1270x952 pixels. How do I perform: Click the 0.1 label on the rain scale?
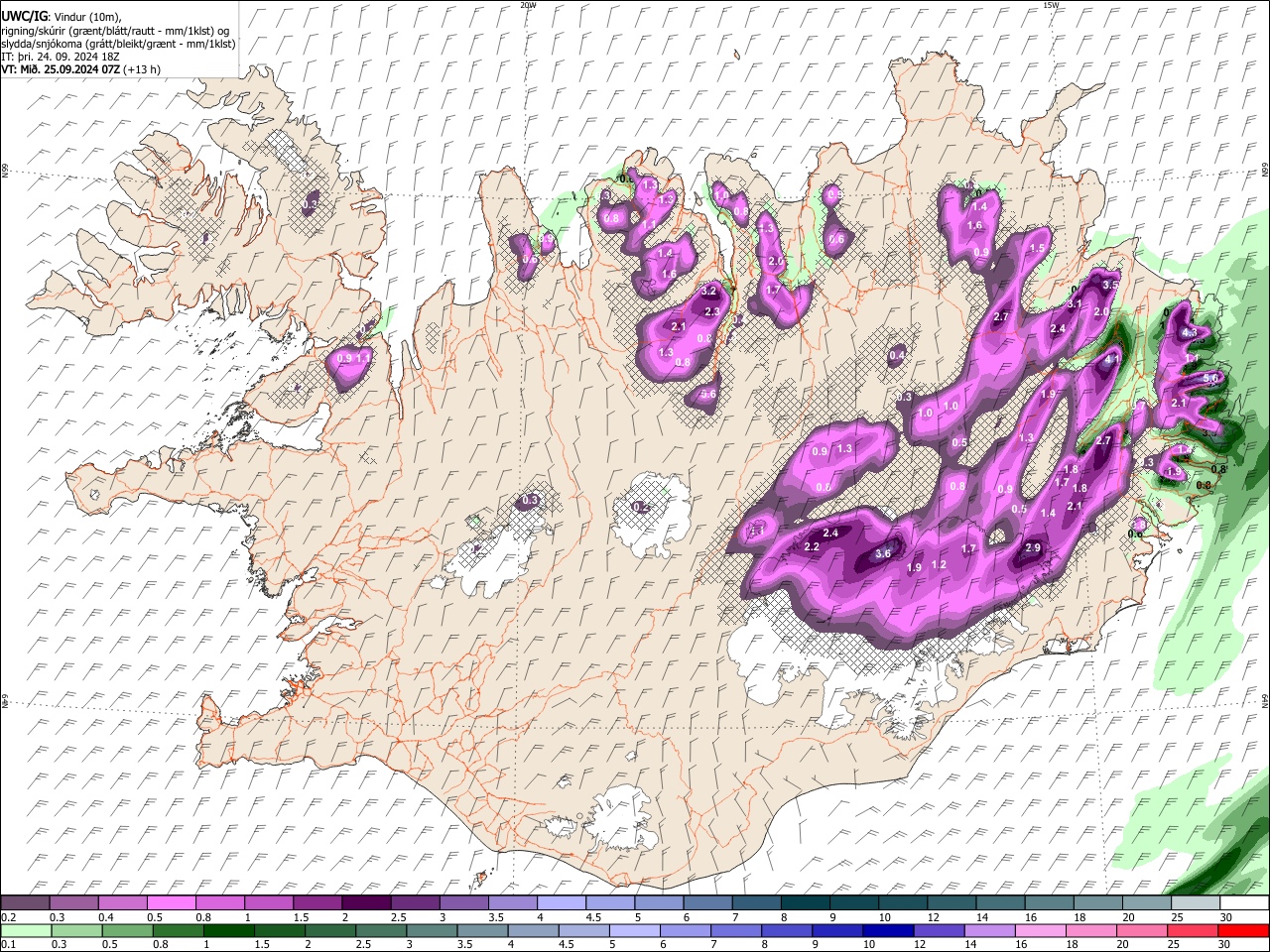(8, 944)
